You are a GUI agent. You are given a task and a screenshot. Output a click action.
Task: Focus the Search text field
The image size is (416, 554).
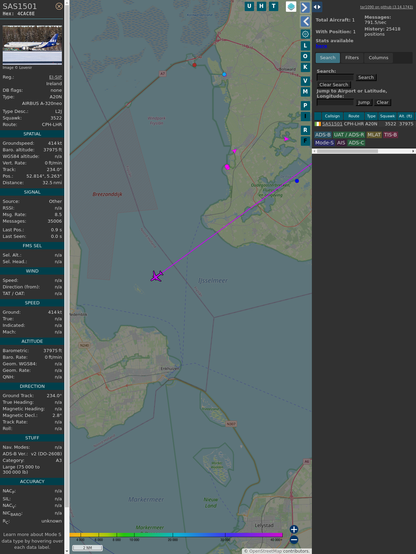(x=335, y=77)
